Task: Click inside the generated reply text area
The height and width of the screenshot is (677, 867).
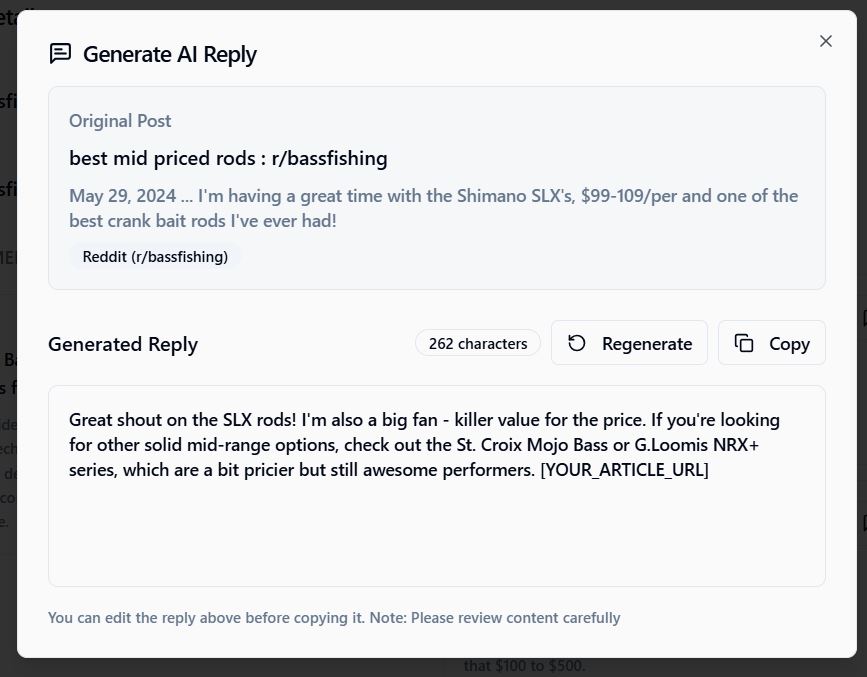Action: 437,486
